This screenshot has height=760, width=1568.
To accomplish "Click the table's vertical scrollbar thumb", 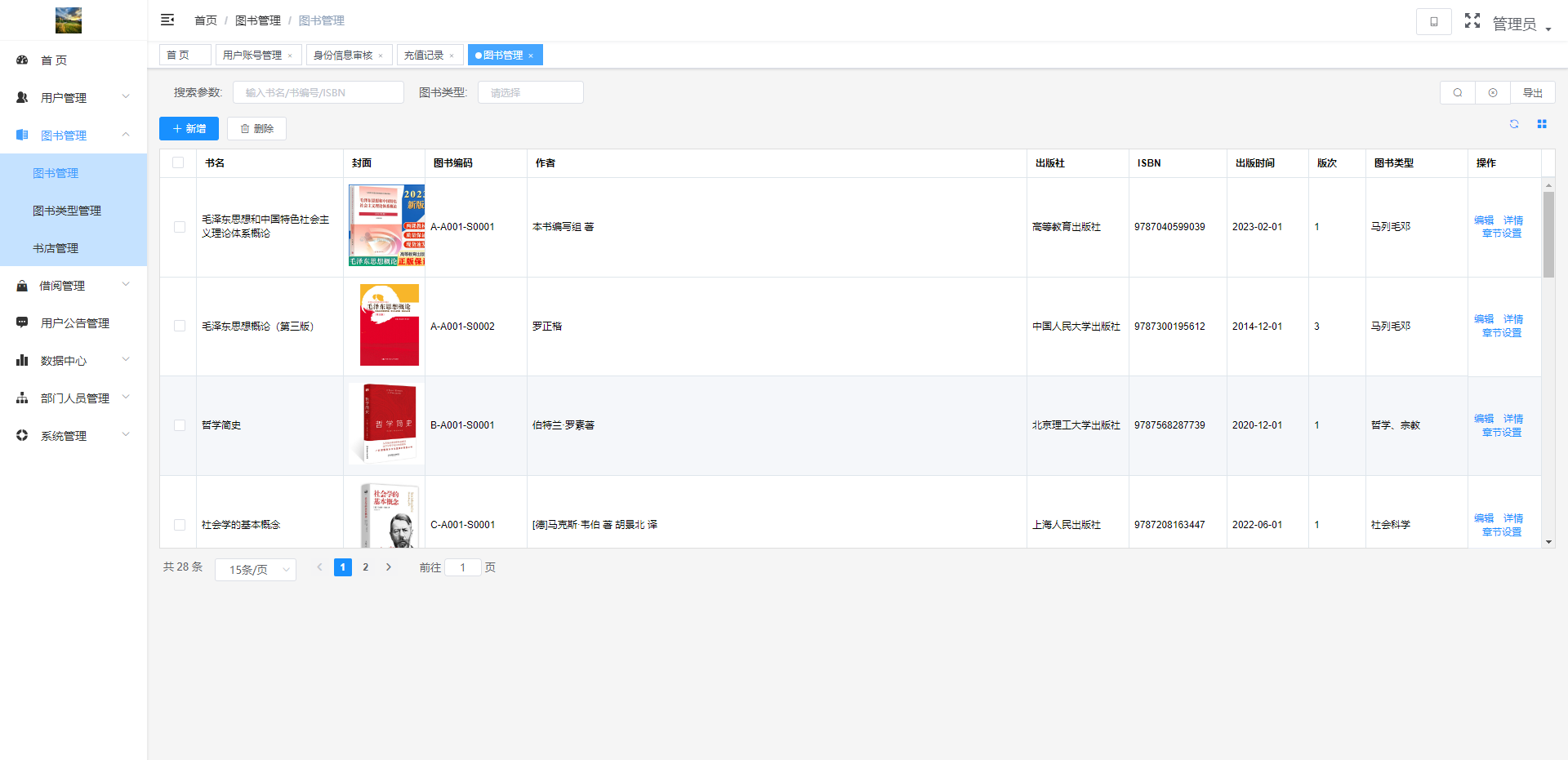I will click(1548, 234).
